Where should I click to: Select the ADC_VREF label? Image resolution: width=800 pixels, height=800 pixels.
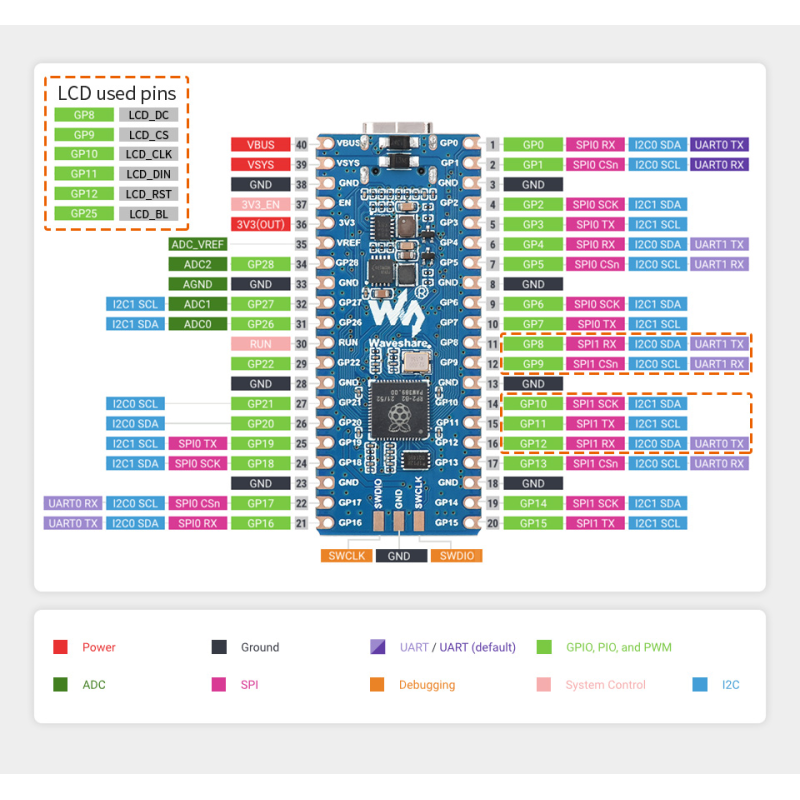point(197,244)
